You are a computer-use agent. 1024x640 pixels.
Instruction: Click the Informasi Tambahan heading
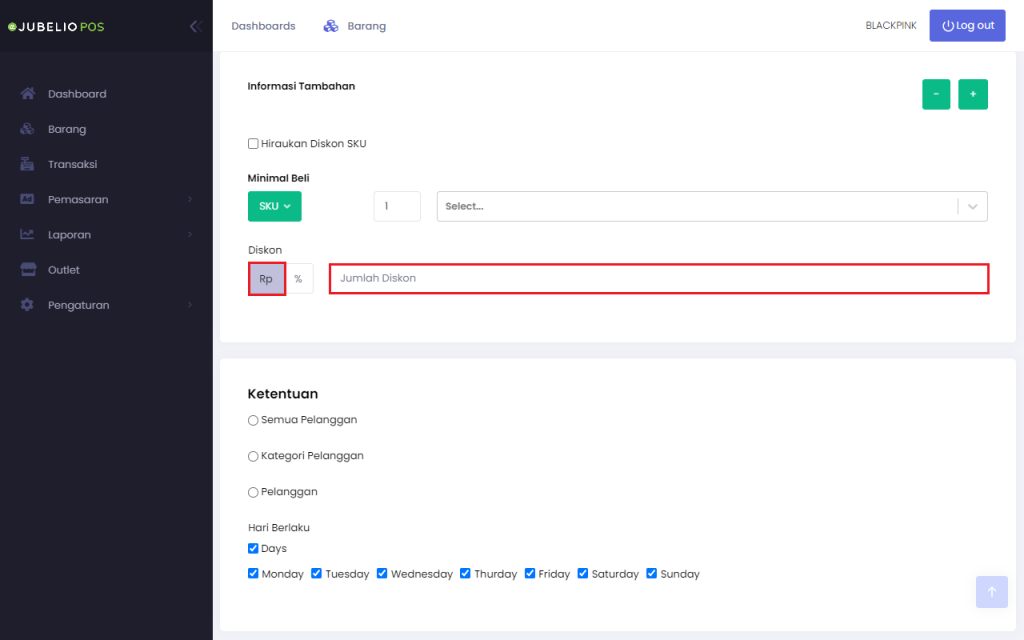tap(301, 86)
